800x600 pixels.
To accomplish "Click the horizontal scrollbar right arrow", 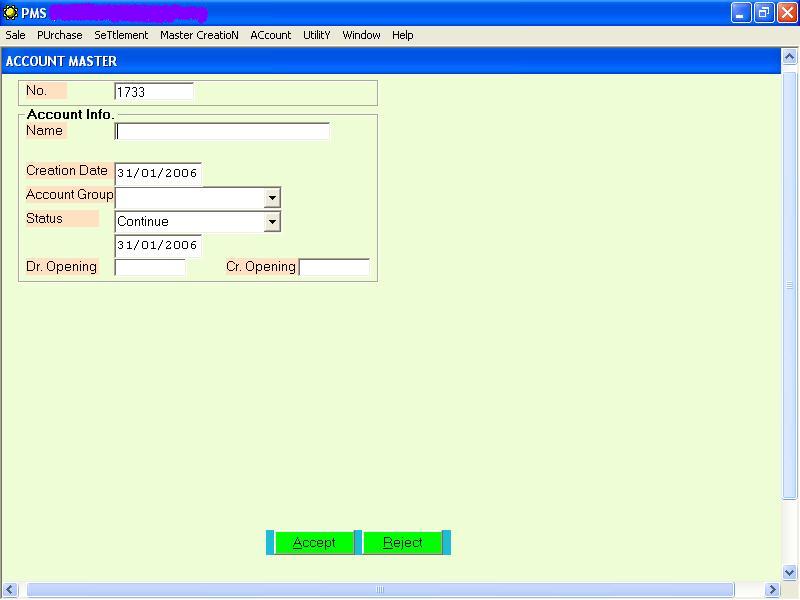I will [771, 590].
